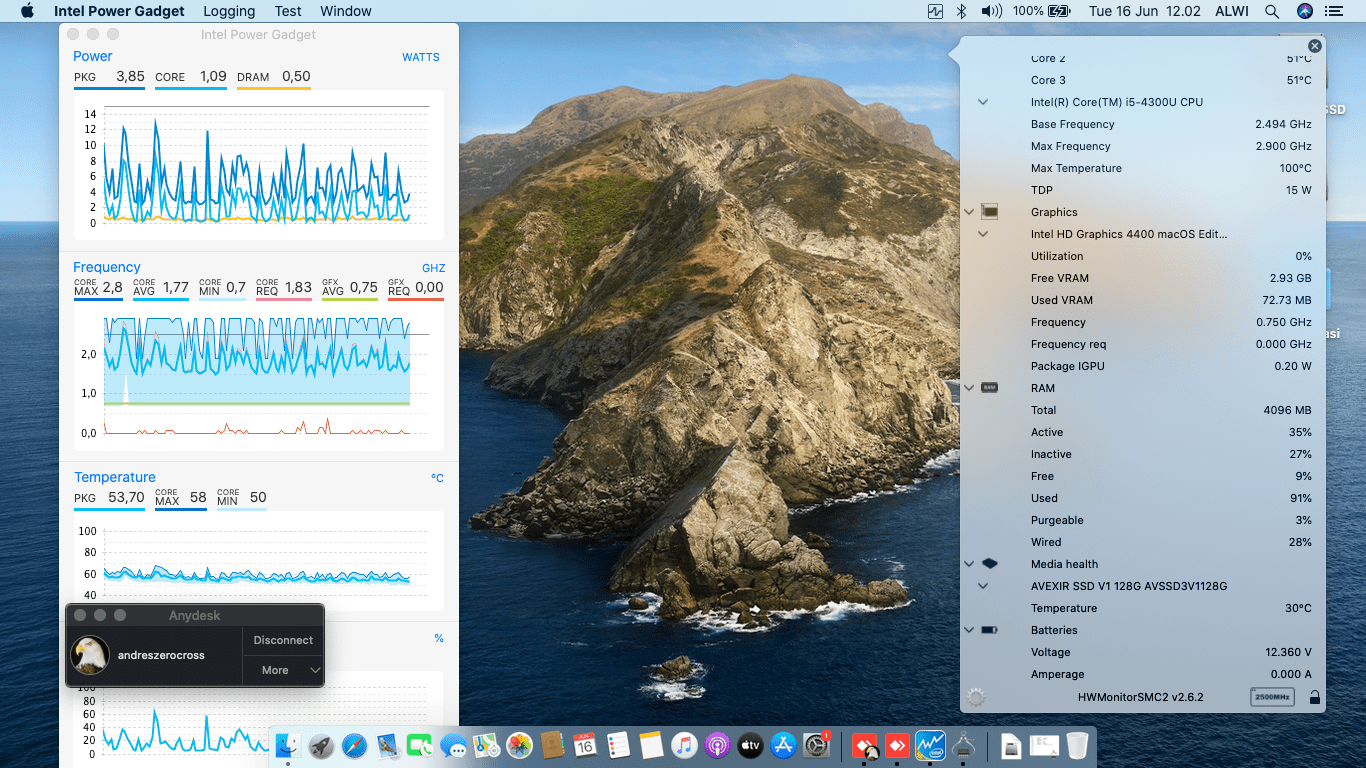
Task: Open System Preferences with badge in the Dock
Action: (817, 745)
